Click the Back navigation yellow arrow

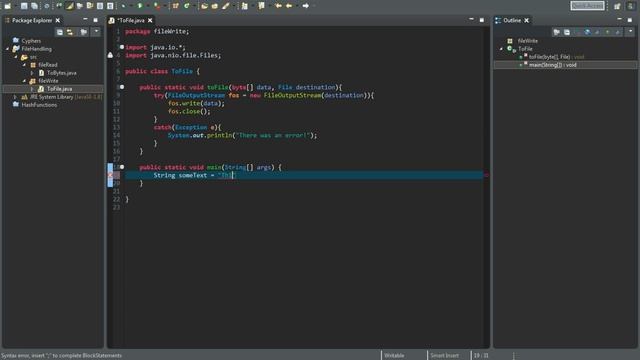coord(289,6)
